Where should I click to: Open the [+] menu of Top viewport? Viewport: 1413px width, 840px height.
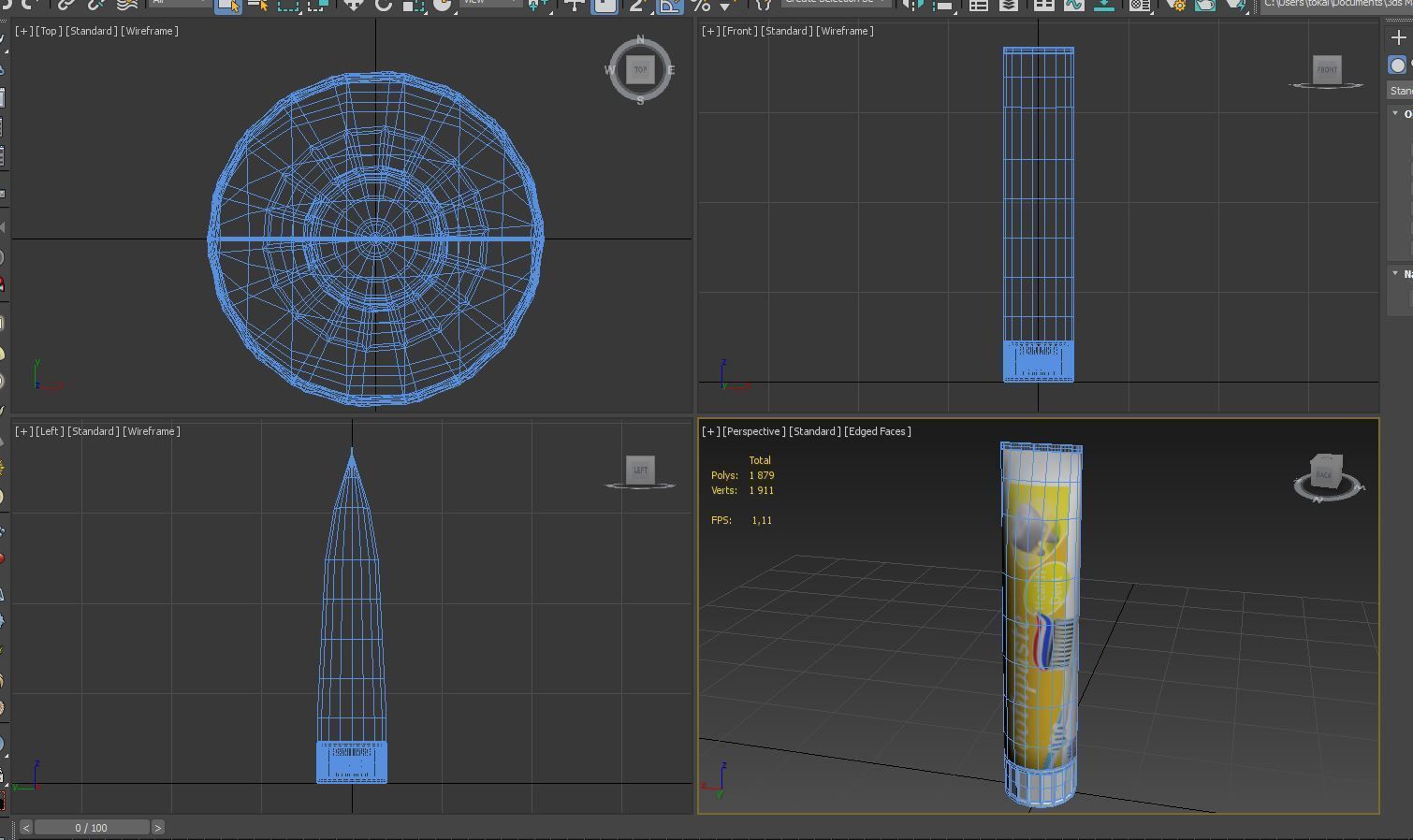[x=23, y=31]
